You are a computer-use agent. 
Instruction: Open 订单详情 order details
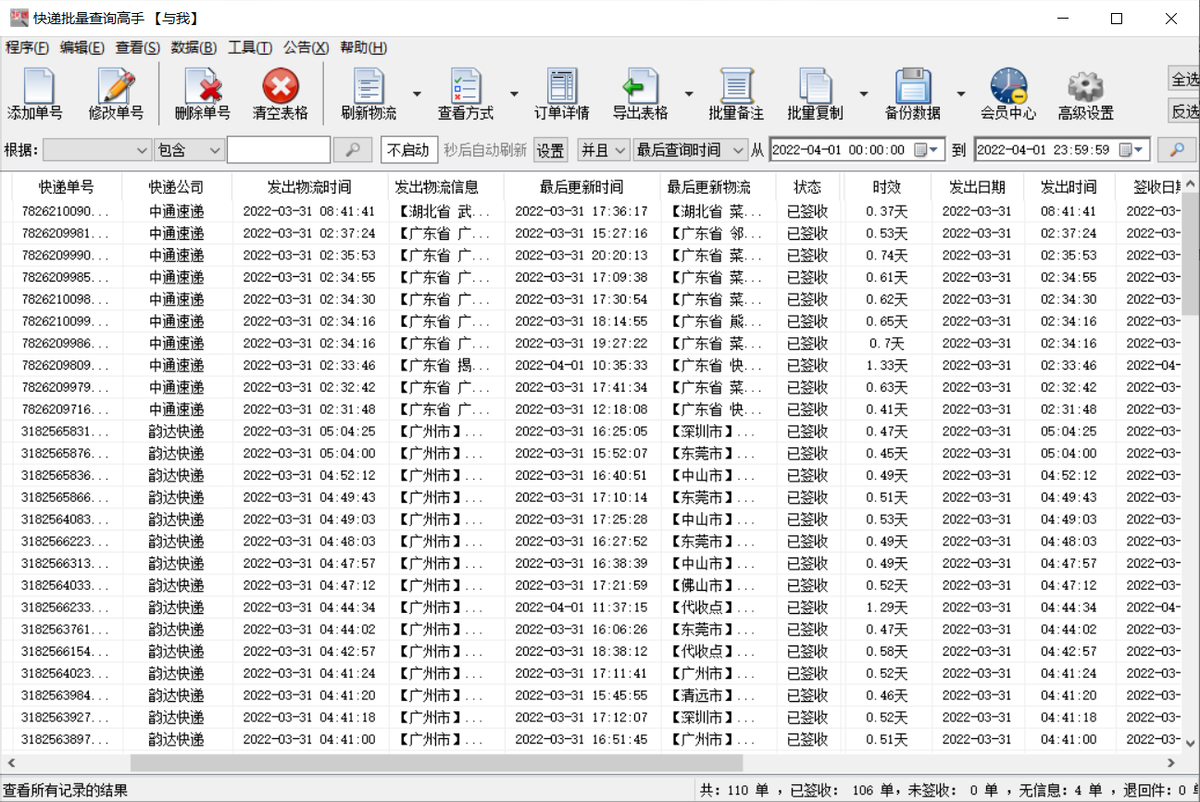tap(561, 94)
